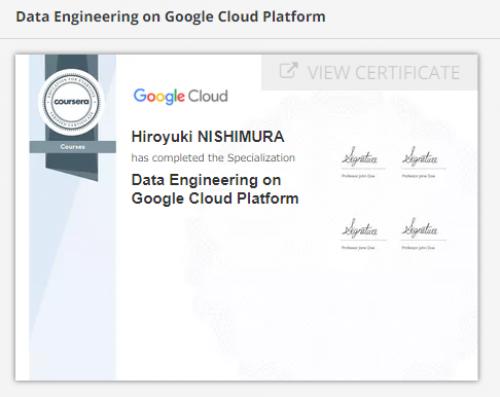The image size is (500, 397).
Task: Click the external-link icon beside VIEW CERTIFICATE
Action: click(288, 71)
